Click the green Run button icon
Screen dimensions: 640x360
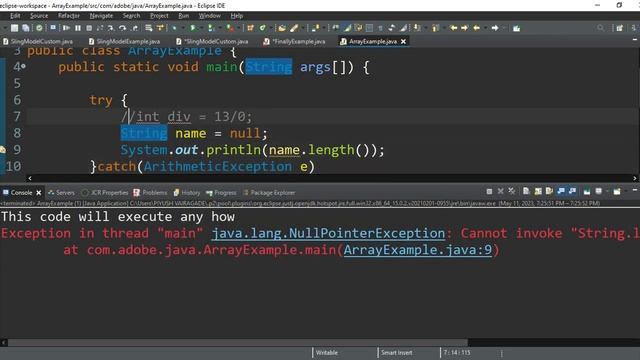(x=193, y=28)
